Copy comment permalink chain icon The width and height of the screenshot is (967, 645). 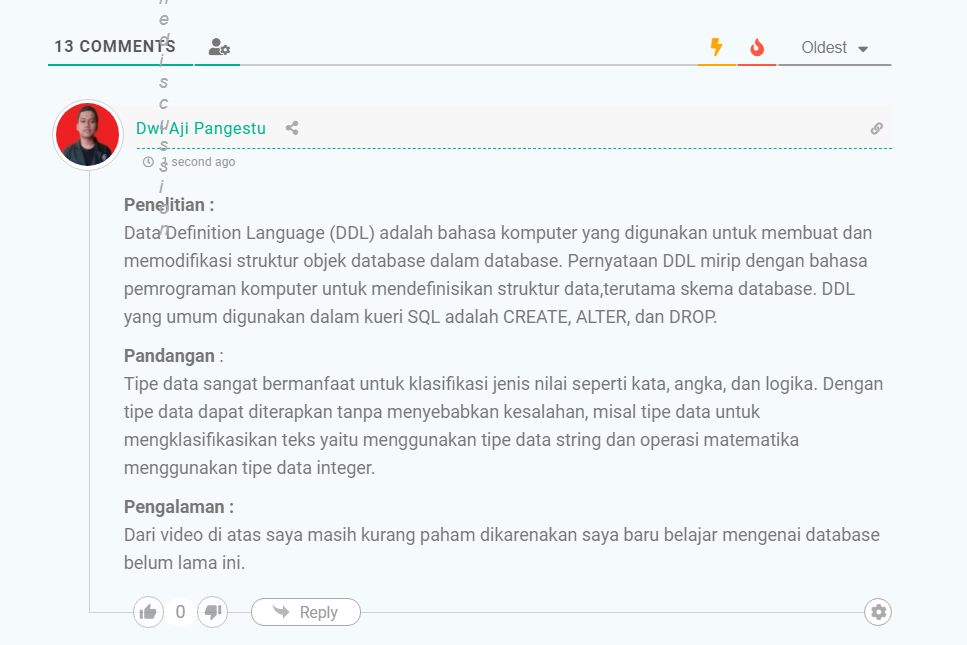[x=876, y=128]
